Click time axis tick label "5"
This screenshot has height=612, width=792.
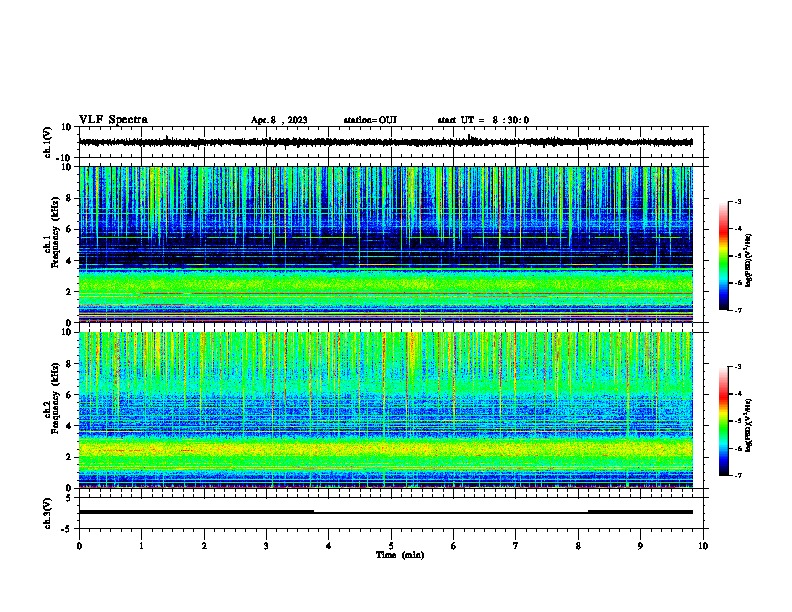(x=391, y=546)
